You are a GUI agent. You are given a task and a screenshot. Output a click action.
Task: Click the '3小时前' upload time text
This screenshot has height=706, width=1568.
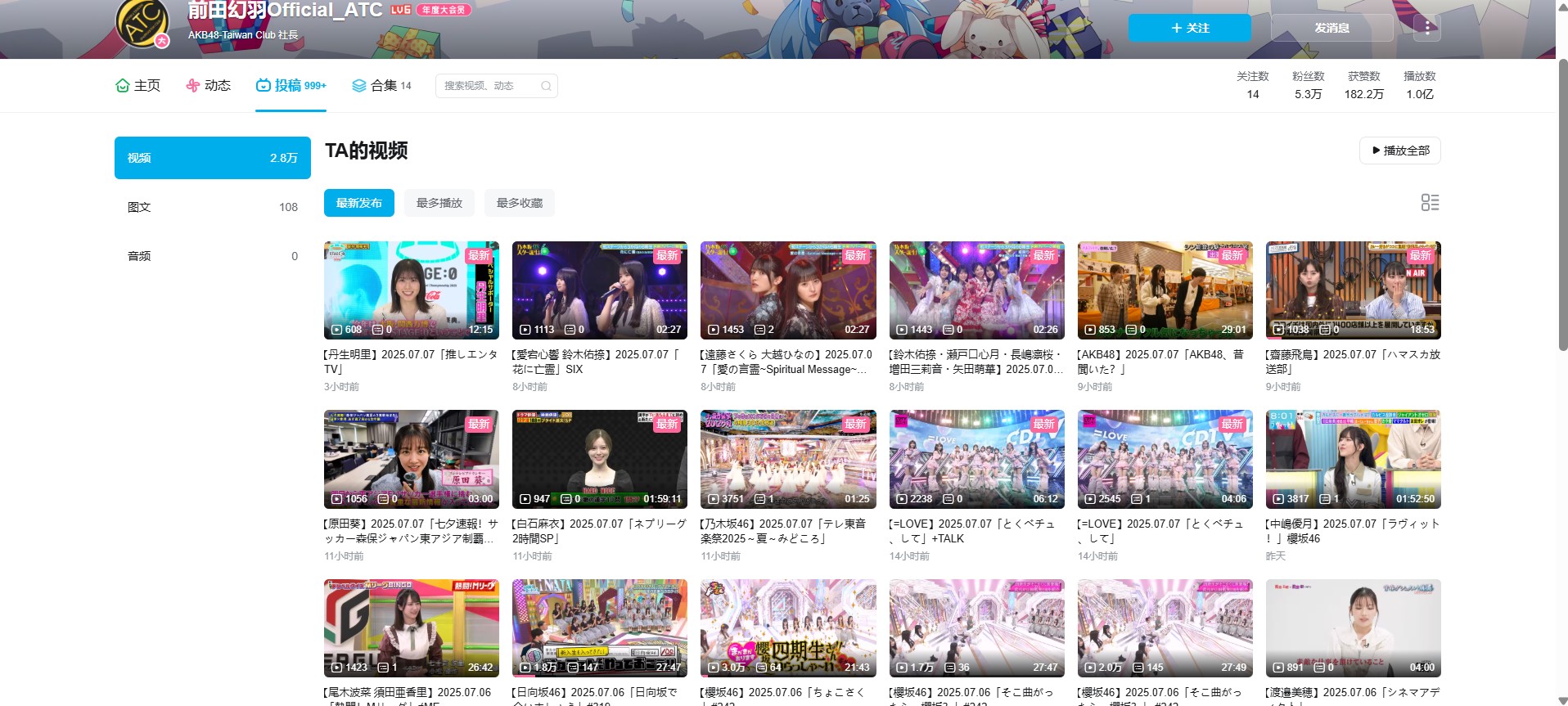(341, 387)
